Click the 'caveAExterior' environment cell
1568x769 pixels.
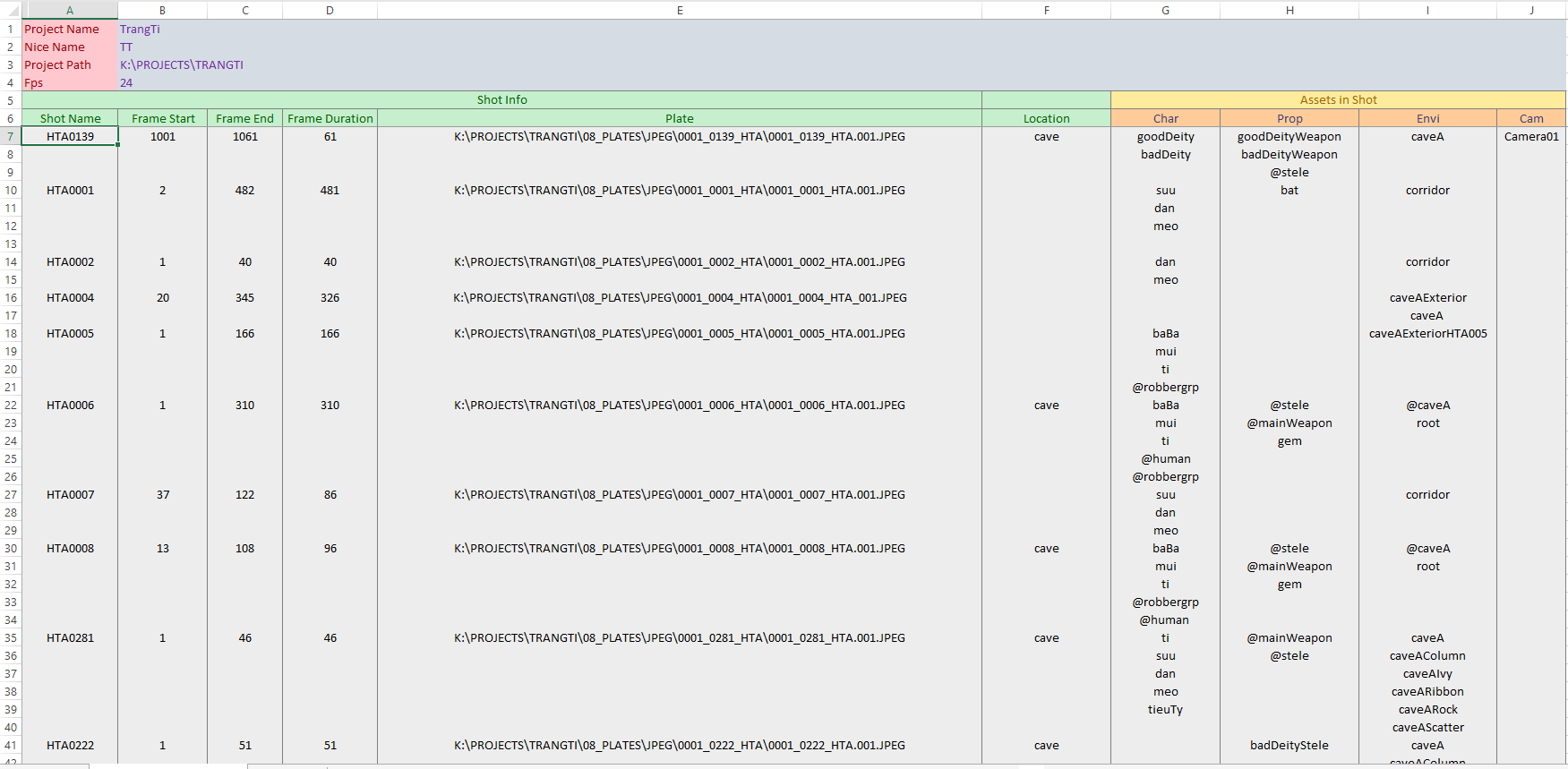(1427, 297)
